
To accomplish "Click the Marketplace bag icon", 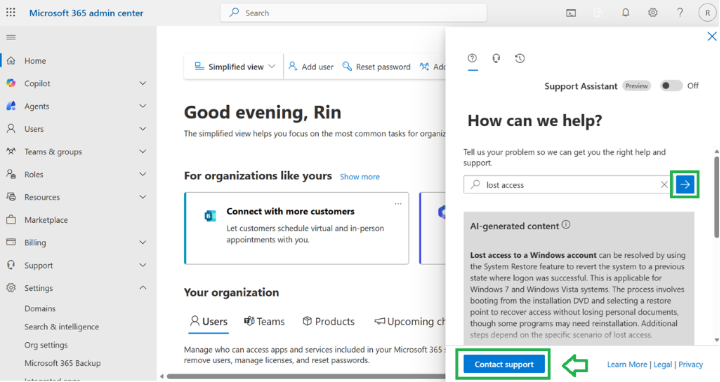I will (x=11, y=219).
